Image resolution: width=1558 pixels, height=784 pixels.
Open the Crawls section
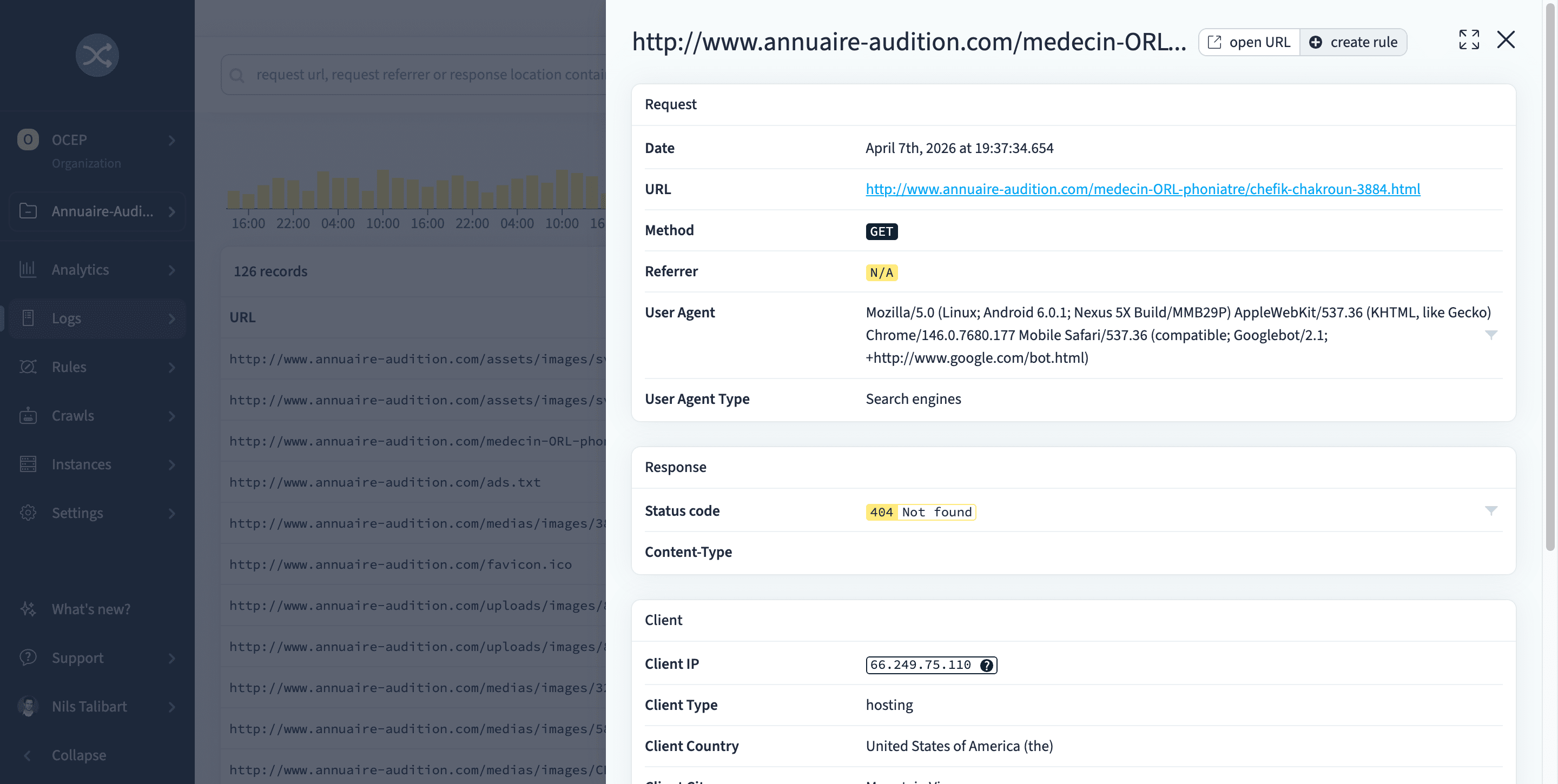(x=97, y=416)
